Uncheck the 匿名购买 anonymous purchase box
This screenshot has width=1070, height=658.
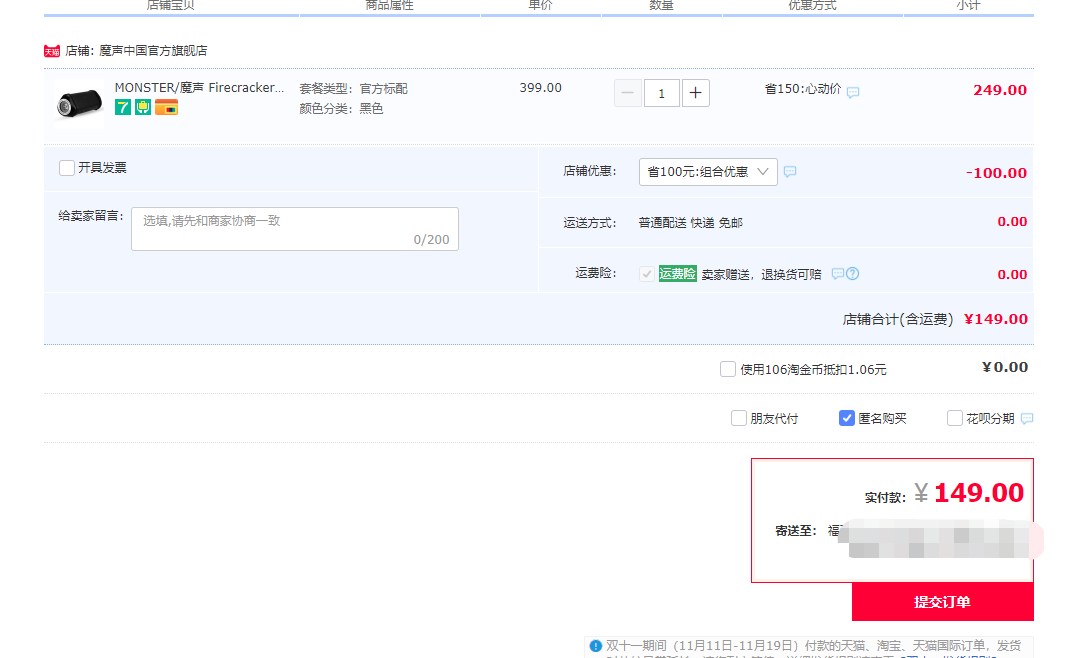click(847, 418)
